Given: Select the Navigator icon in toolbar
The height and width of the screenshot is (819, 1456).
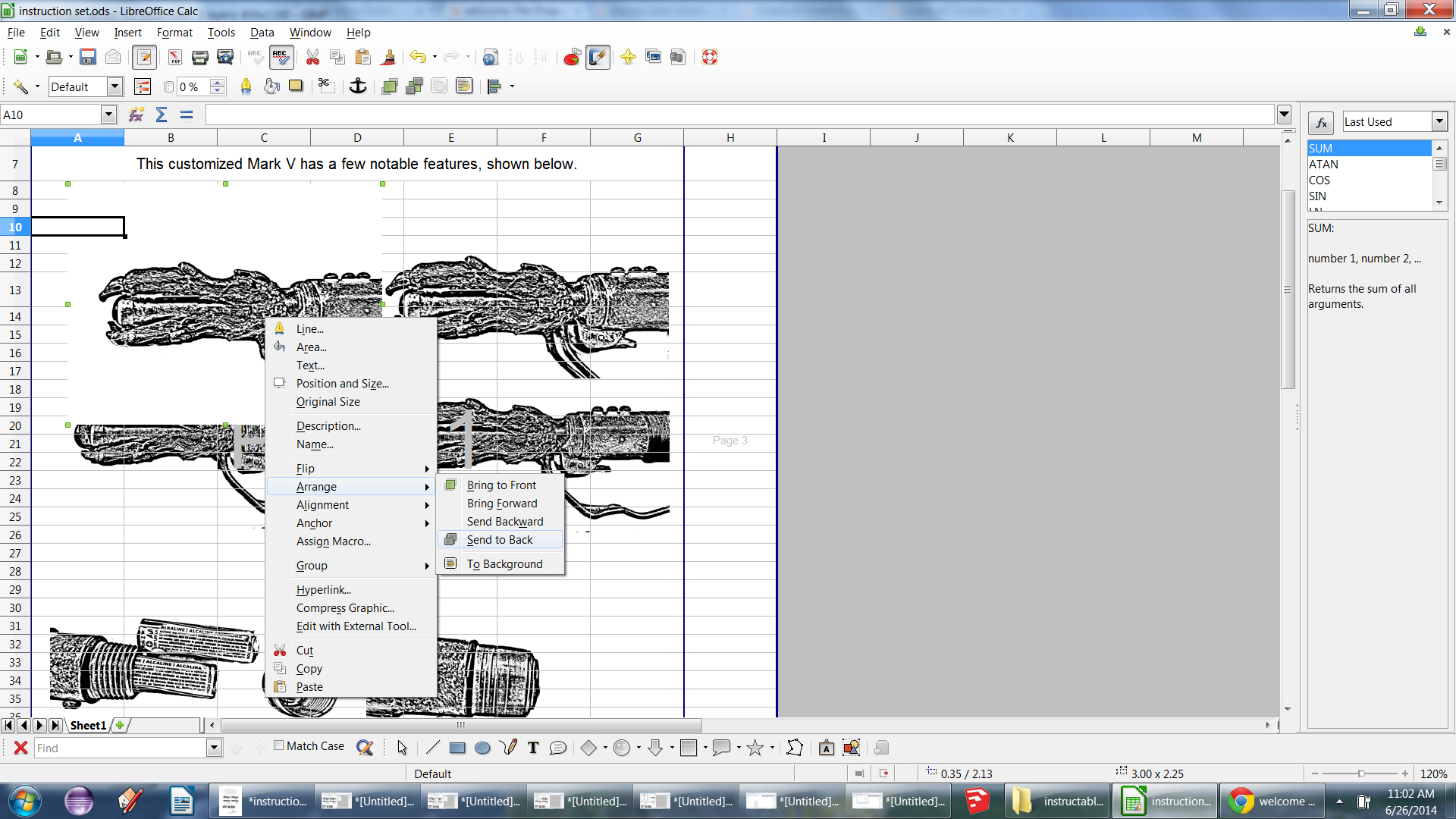Looking at the screenshot, I should click(x=626, y=56).
